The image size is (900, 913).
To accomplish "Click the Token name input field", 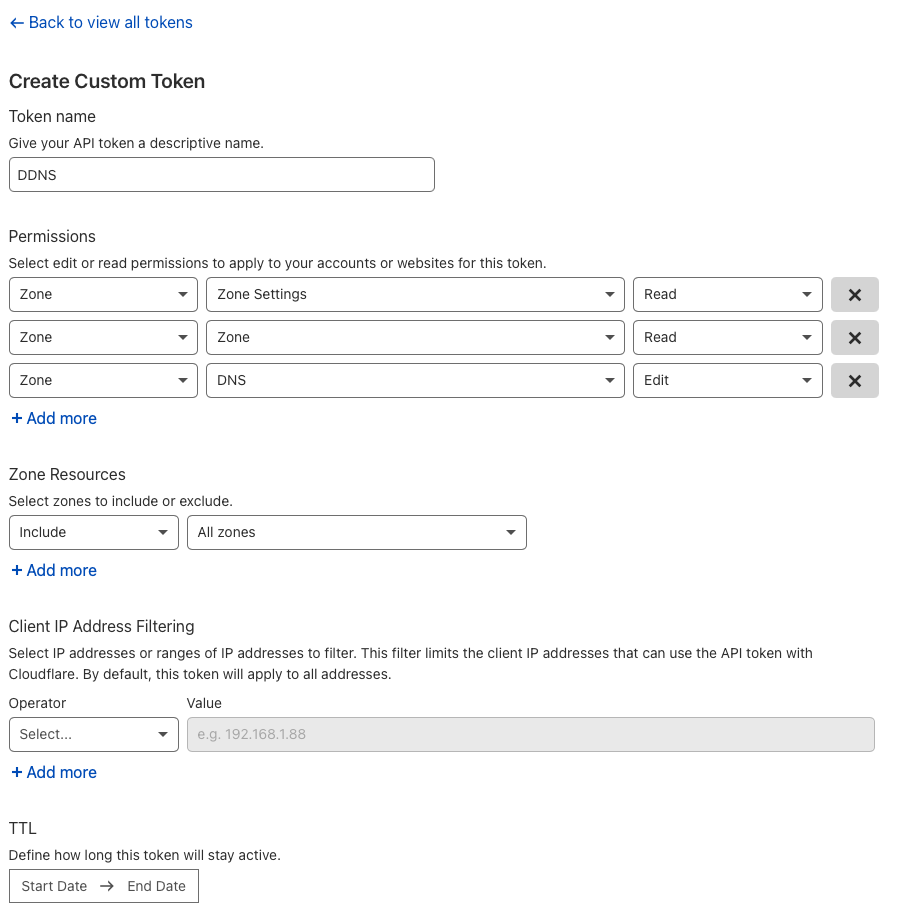I will click(221, 174).
